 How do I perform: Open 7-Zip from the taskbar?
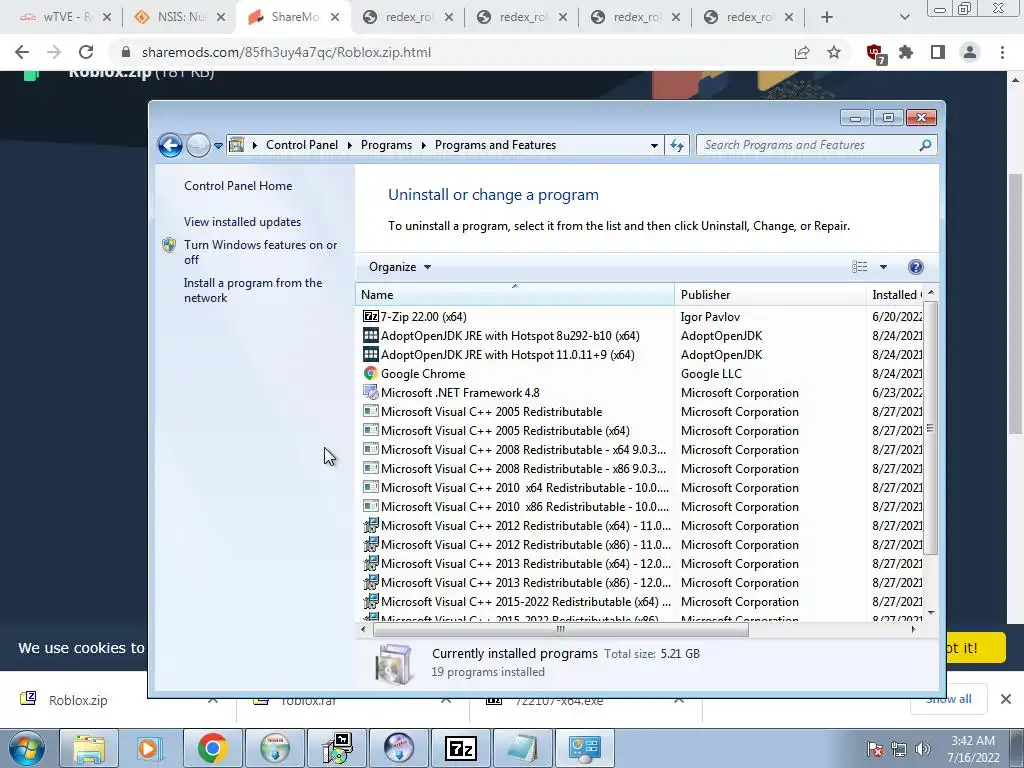point(461,748)
